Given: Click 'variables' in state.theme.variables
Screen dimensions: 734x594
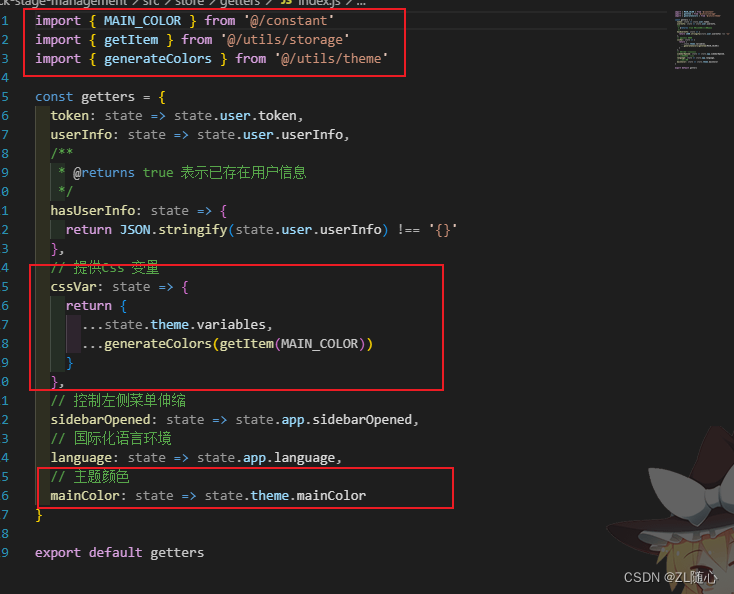Looking at the screenshot, I should pyautogui.click(x=231, y=325).
